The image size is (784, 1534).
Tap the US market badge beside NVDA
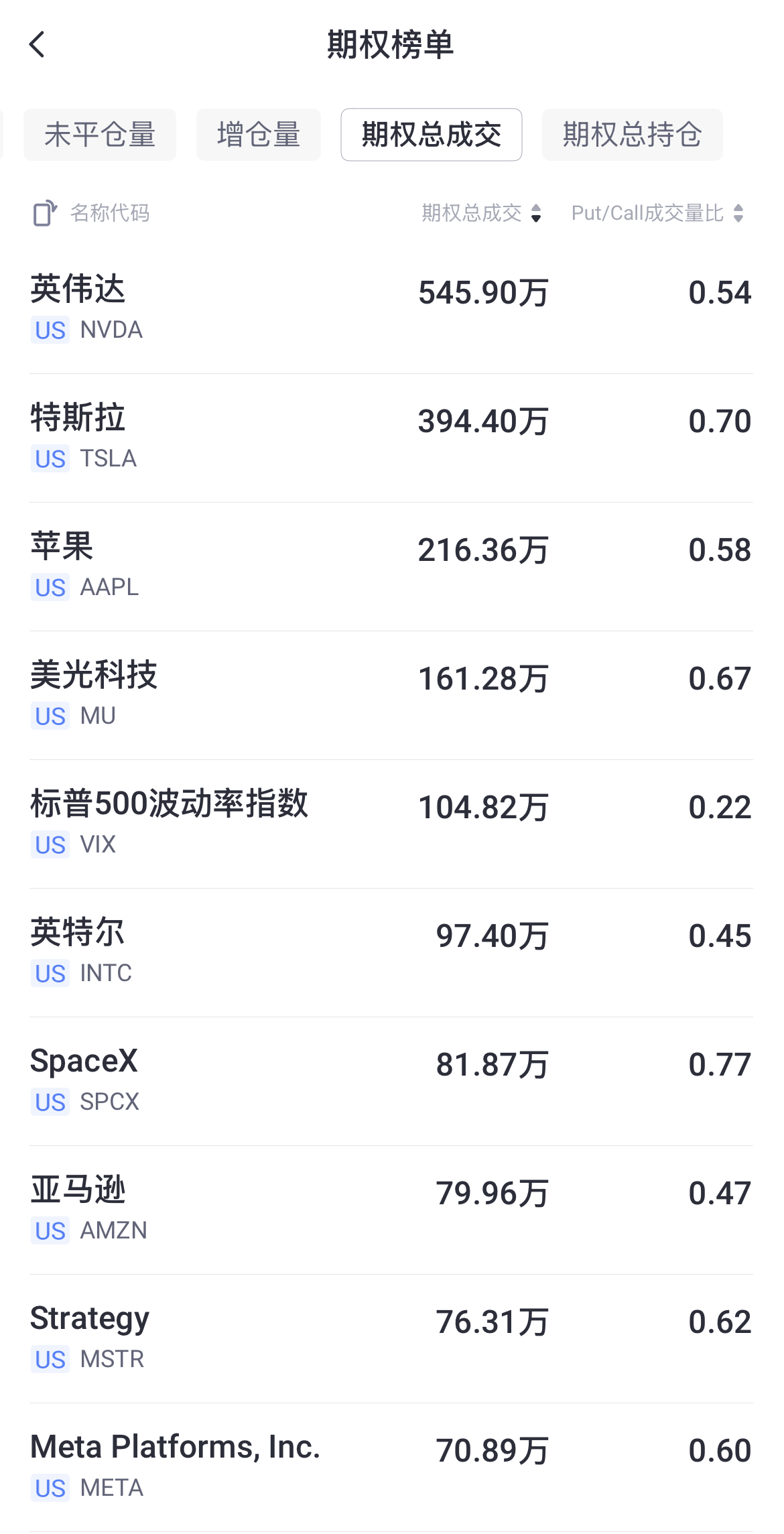point(50,330)
